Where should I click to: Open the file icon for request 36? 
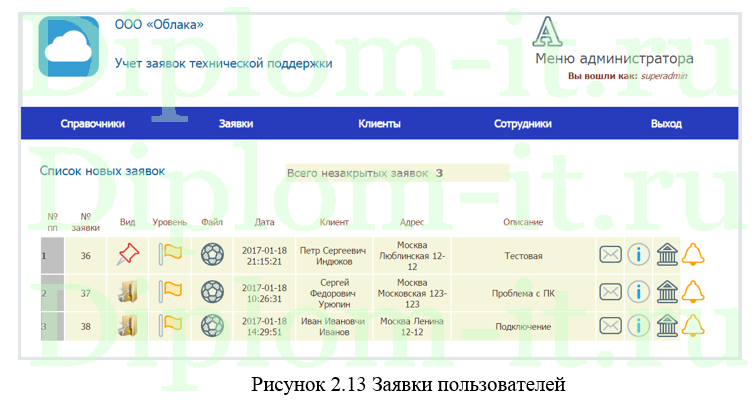click(212, 254)
